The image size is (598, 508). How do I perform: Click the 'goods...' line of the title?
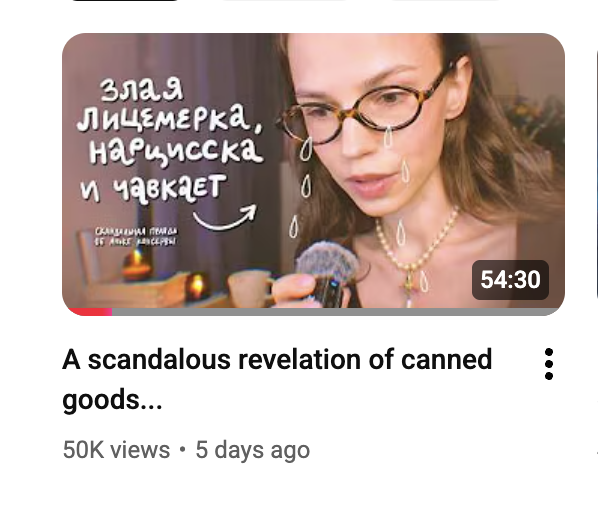click(x=113, y=400)
